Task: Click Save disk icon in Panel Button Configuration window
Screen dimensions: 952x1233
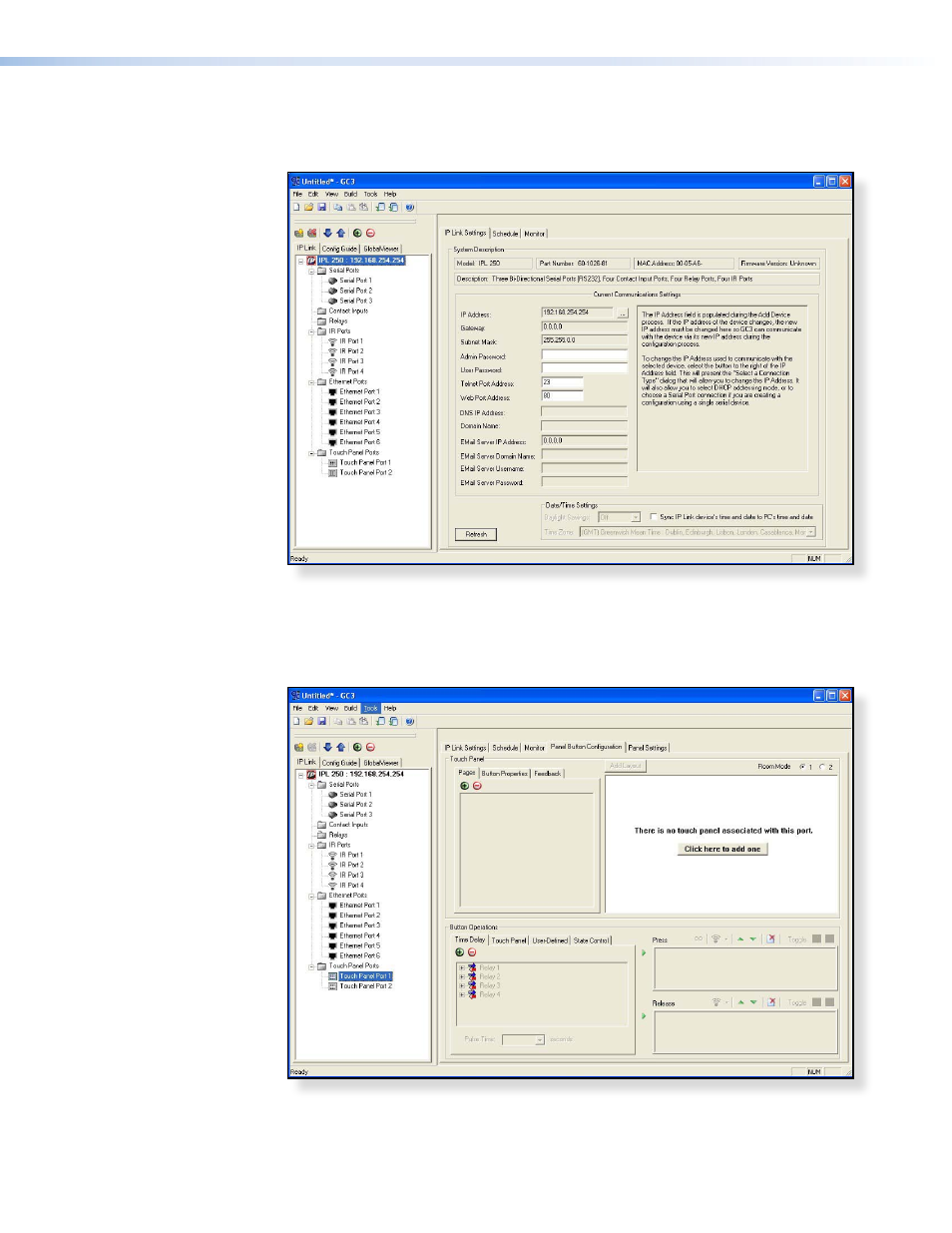Action: [x=321, y=720]
